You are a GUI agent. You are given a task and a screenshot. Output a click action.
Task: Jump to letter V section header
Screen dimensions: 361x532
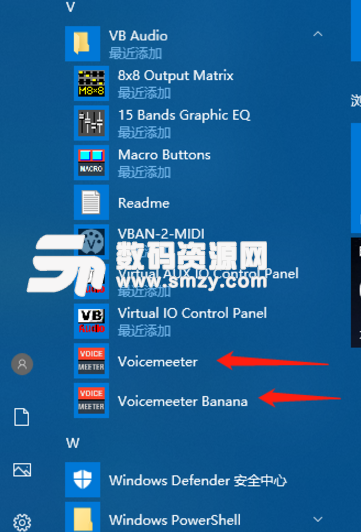pos(70,7)
